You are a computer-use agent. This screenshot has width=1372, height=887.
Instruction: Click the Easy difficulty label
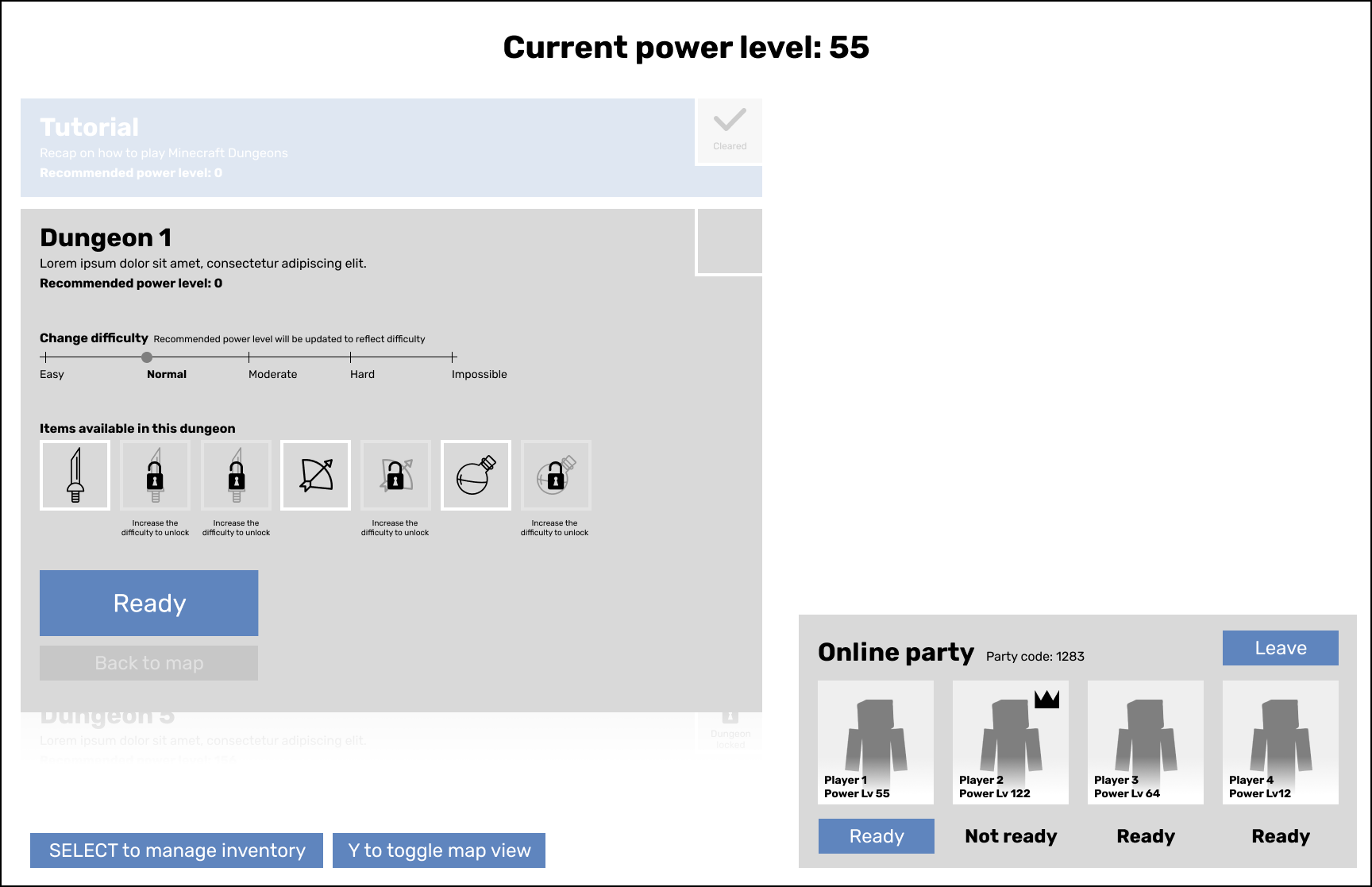click(x=52, y=375)
